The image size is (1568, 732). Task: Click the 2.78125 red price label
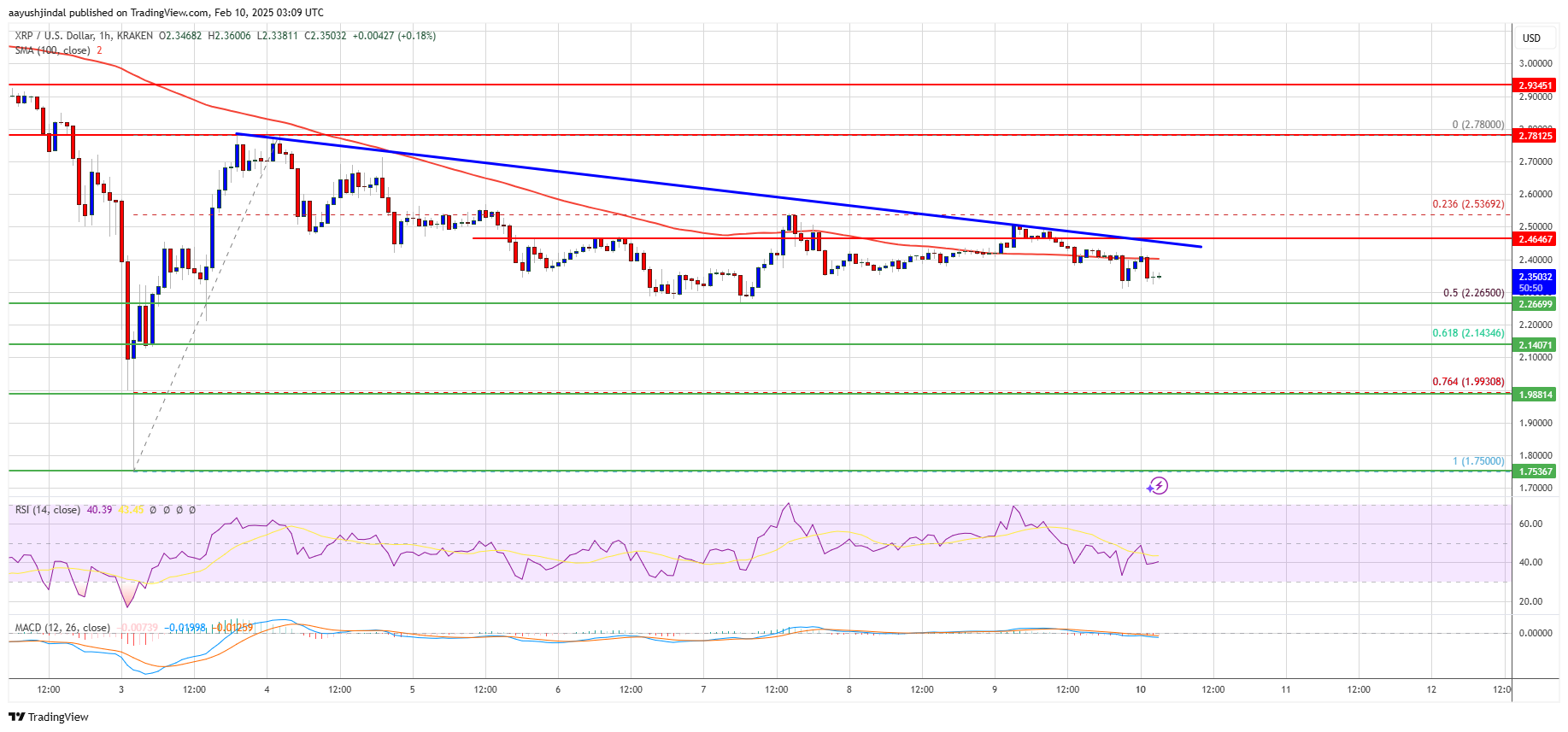click(1535, 136)
